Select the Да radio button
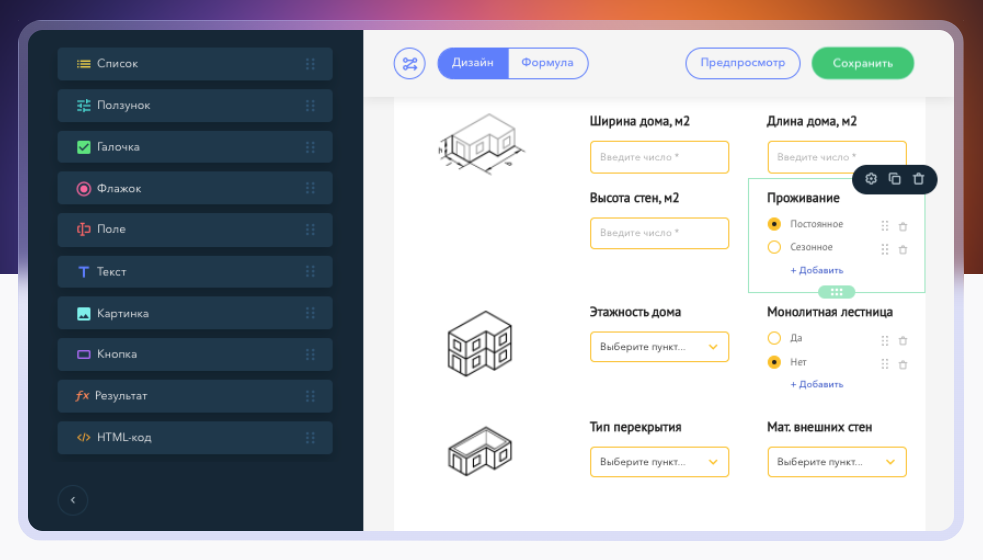 coord(774,338)
